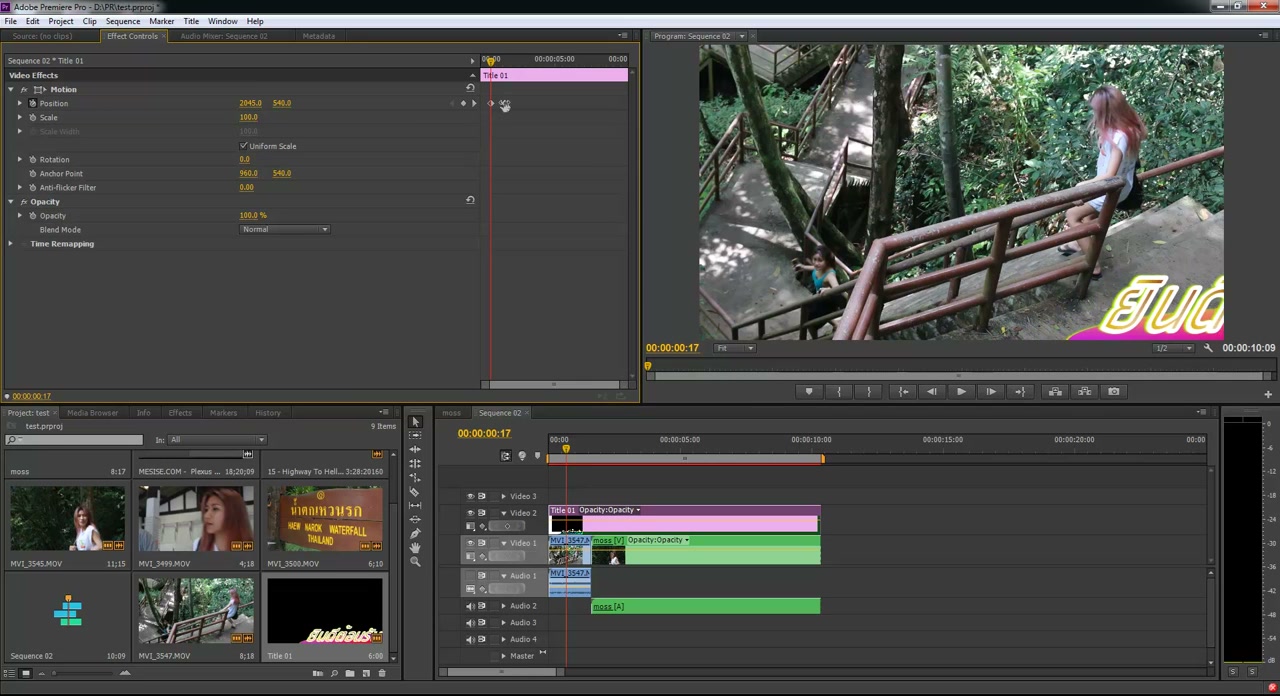Select the Hand tool
The width and height of the screenshot is (1280, 696).
(415, 548)
